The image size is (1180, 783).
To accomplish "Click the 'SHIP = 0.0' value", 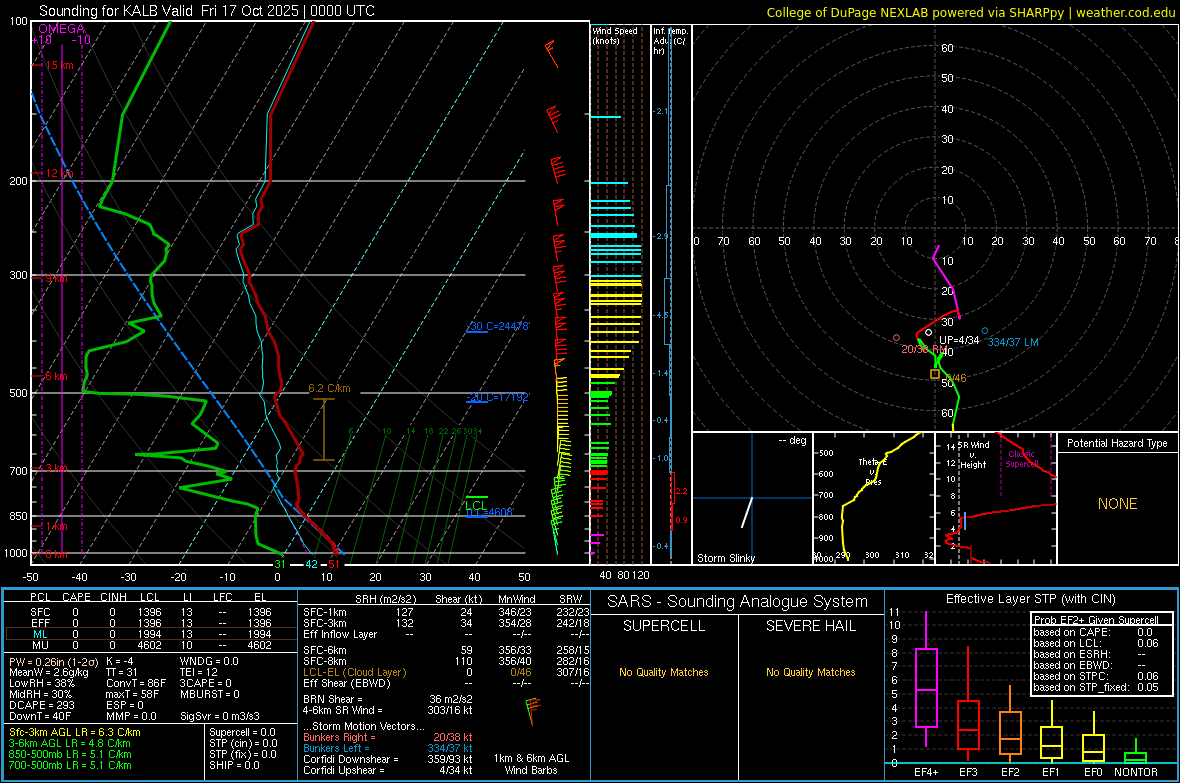I will 234,765.
